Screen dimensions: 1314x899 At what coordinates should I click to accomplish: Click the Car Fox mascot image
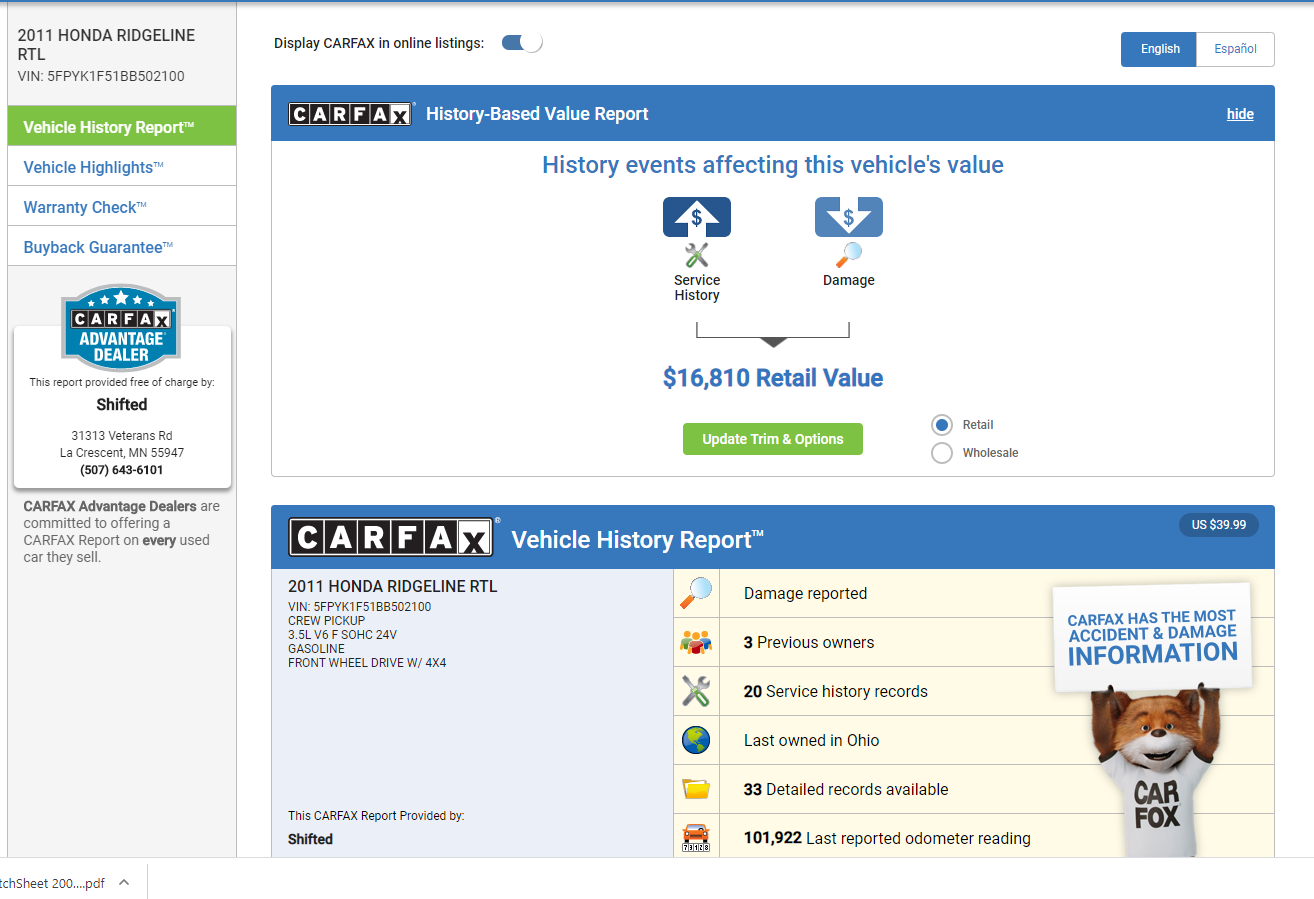pyautogui.click(x=1154, y=770)
